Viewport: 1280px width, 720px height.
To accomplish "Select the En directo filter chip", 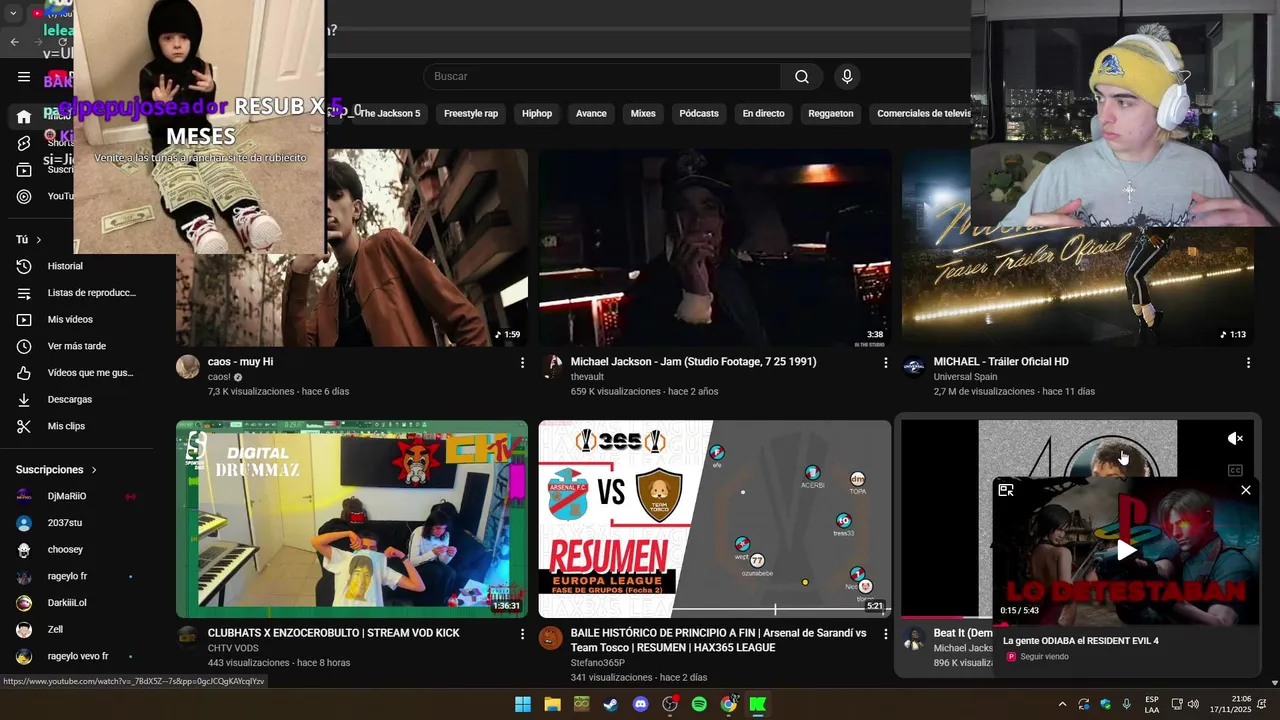I will pyautogui.click(x=763, y=114).
